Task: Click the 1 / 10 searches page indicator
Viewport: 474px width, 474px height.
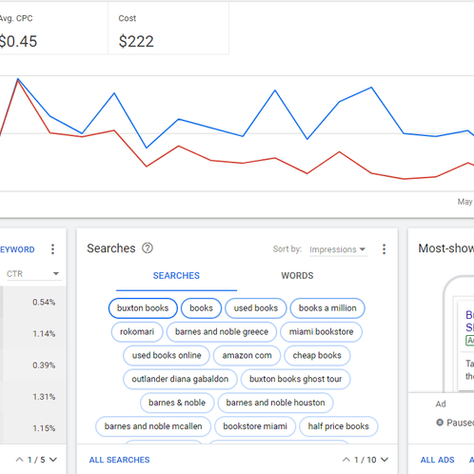Action: (x=365, y=460)
